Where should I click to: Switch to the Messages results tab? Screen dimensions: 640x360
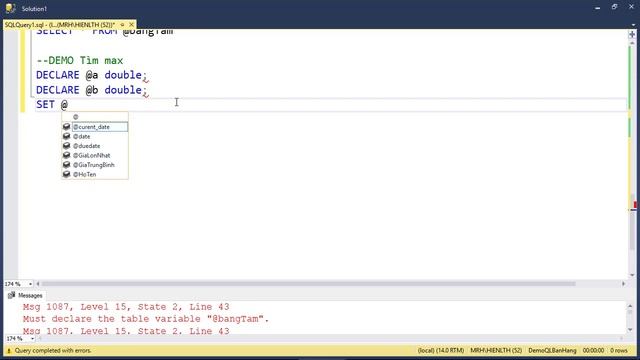[x=25, y=295]
